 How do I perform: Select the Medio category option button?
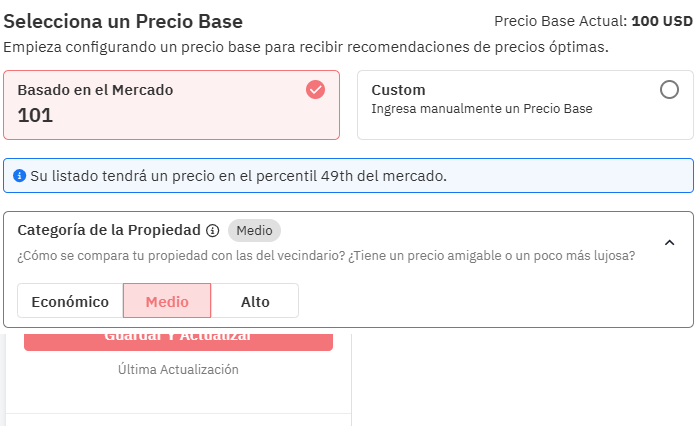(167, 301)
